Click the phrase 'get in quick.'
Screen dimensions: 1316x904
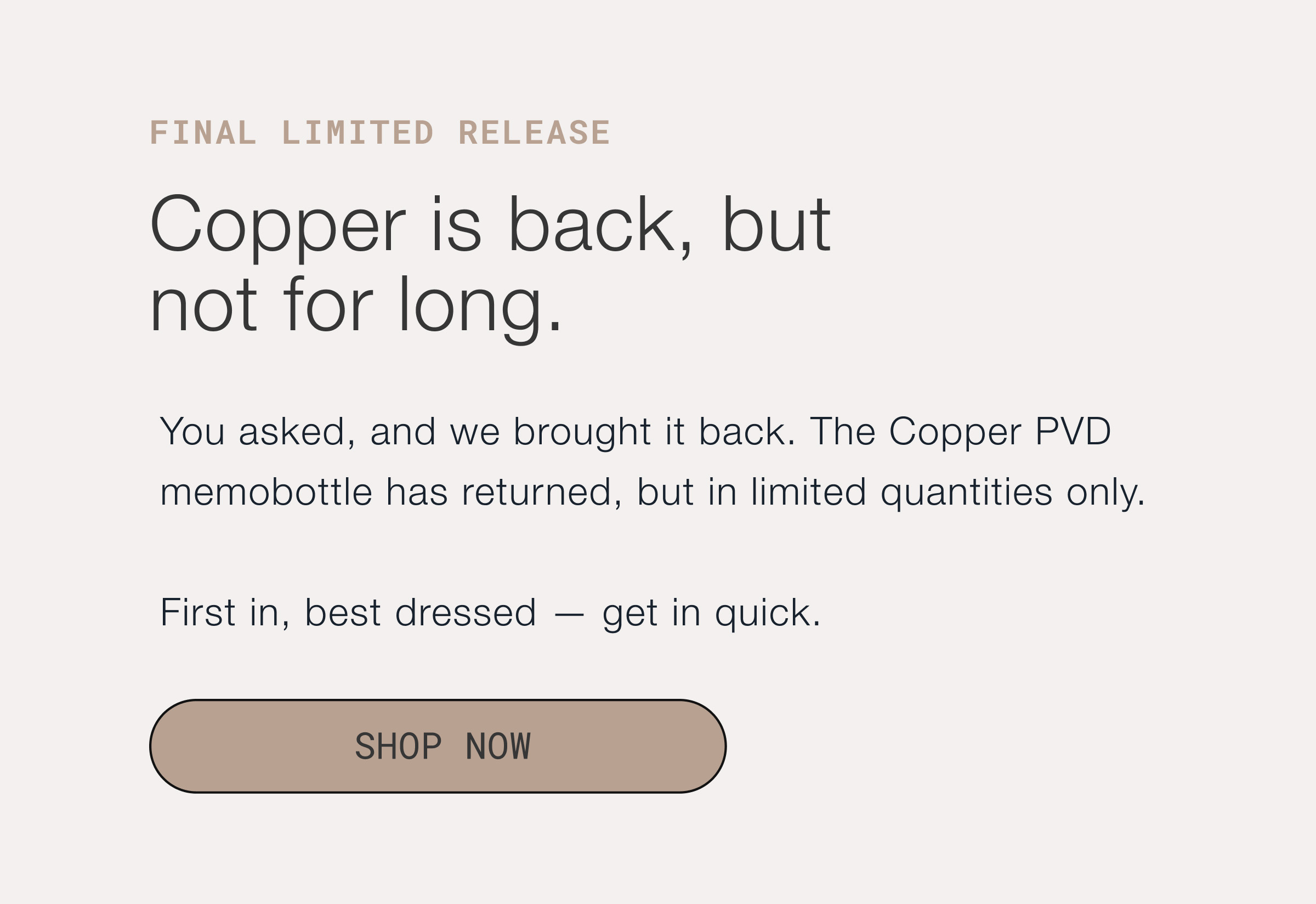point(711,614)
